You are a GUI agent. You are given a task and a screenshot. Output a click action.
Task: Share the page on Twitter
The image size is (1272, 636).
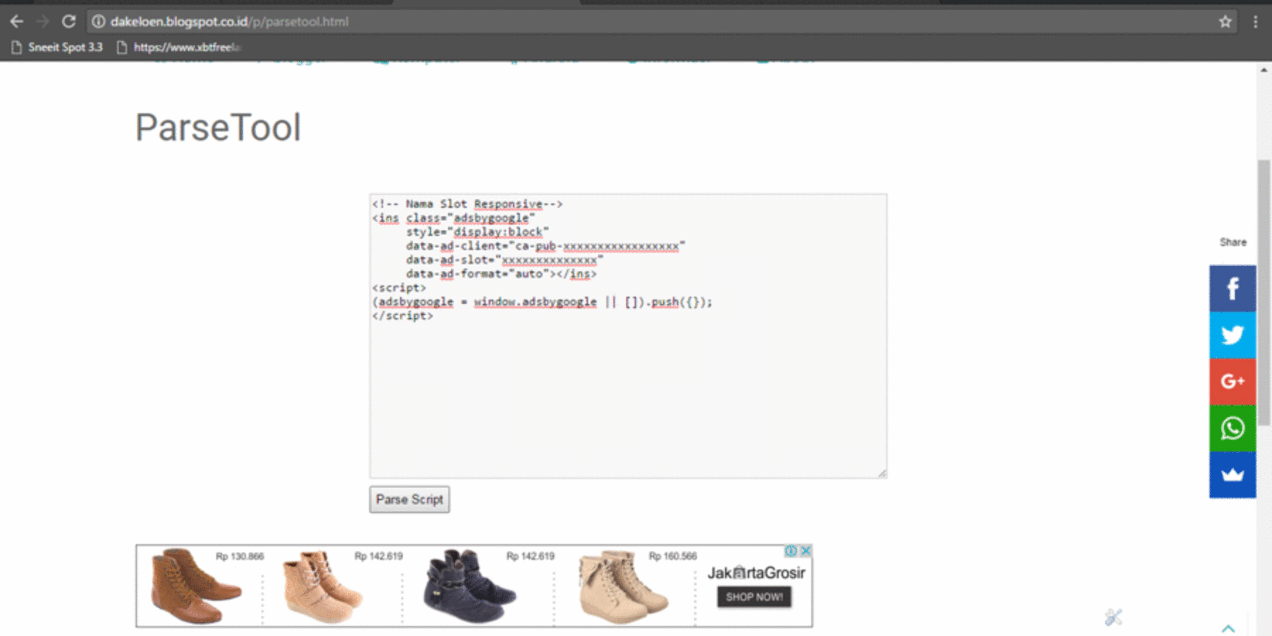1233,335
